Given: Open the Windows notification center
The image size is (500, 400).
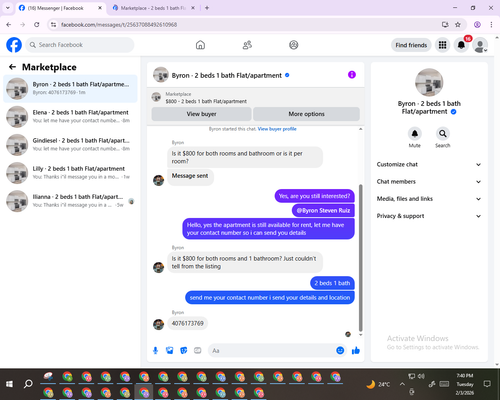Looking at the screenshot, I should [487, 384].
